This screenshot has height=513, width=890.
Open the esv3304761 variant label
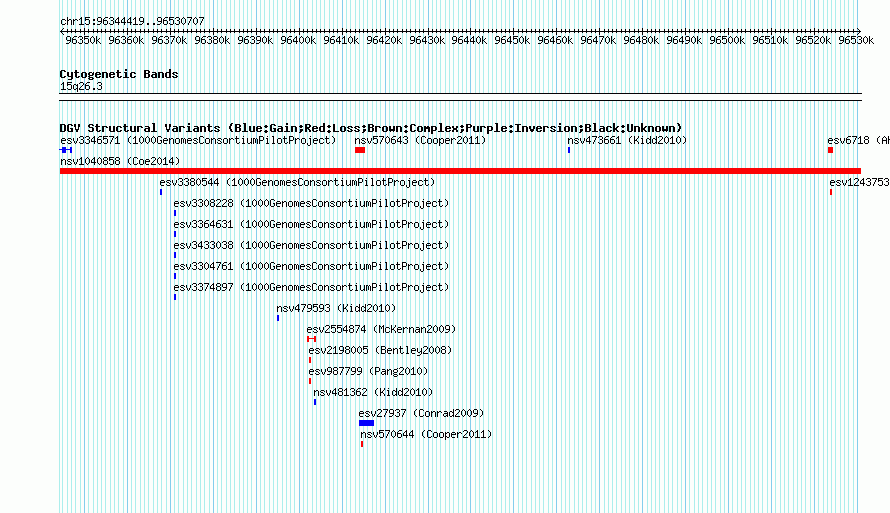point(311,266)
